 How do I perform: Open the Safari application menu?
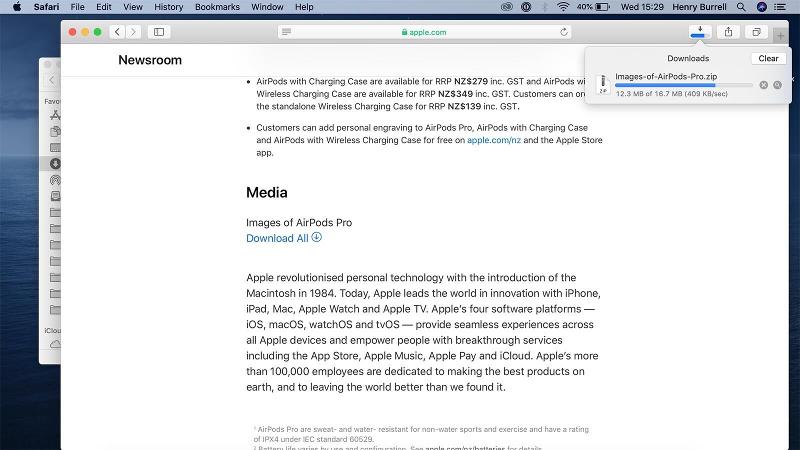pos(46,7)
